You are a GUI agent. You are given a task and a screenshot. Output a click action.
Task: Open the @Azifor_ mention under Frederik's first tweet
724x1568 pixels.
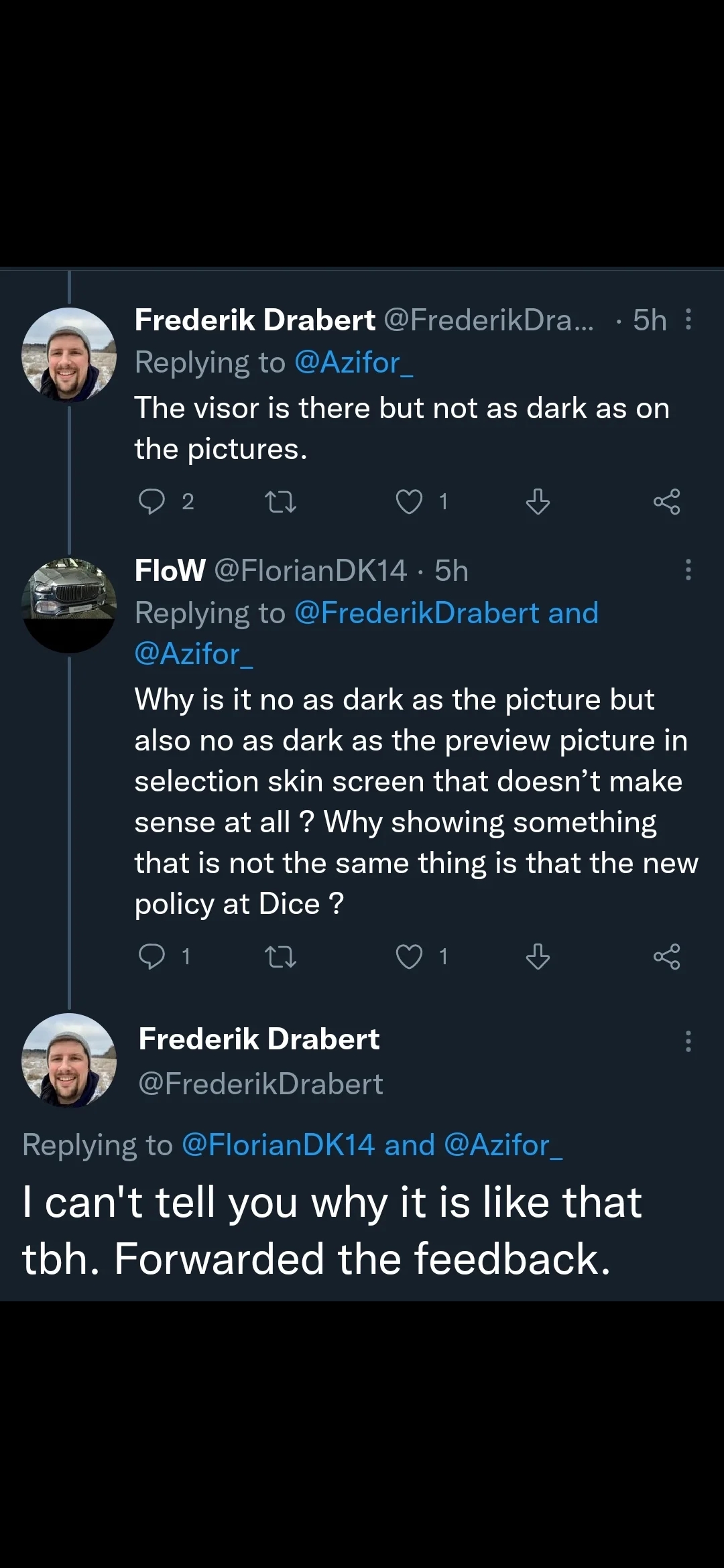coord(353,363)
